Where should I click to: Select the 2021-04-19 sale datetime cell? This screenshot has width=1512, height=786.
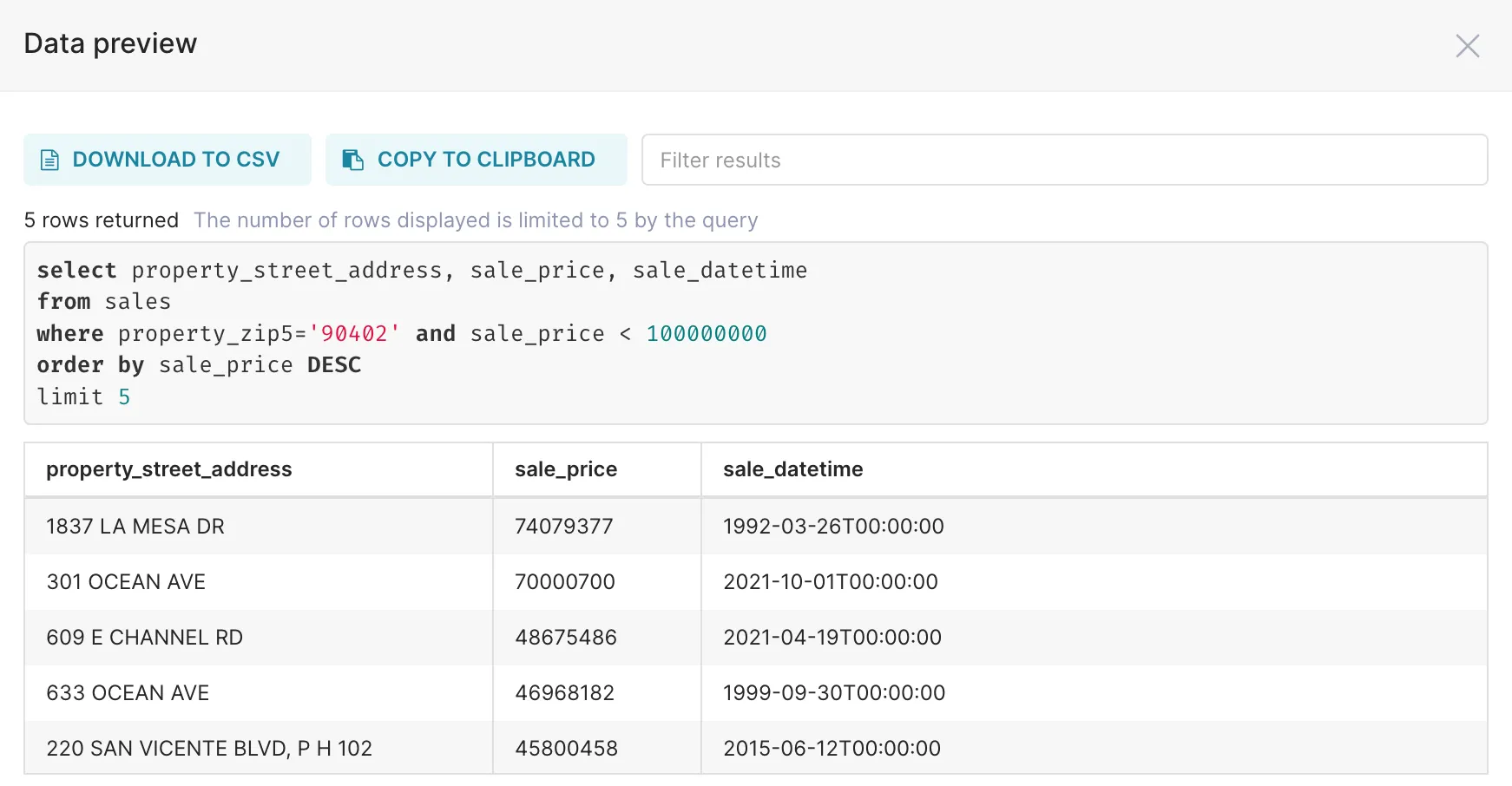[x=832, y=638]
